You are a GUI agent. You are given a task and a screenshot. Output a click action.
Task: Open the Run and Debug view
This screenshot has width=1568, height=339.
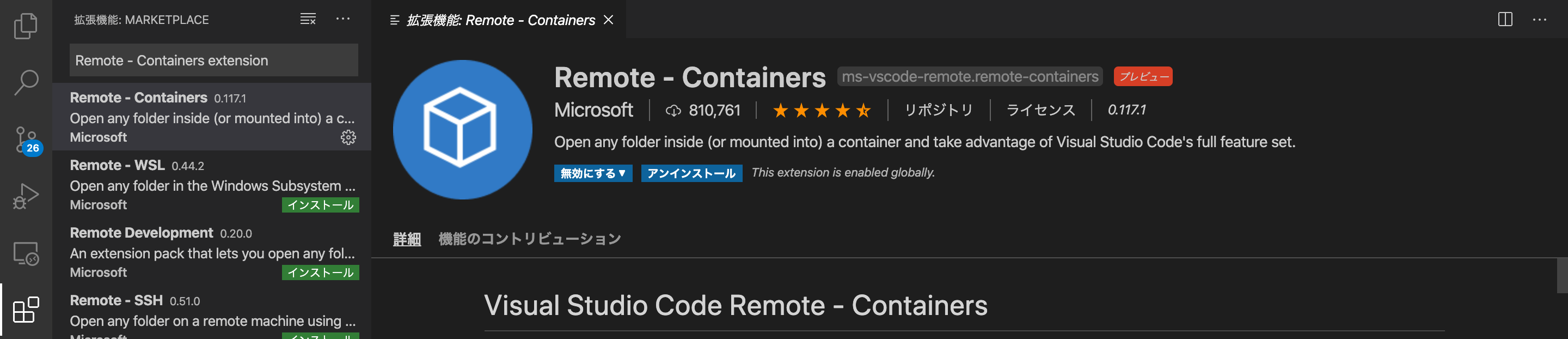point(25,195)
